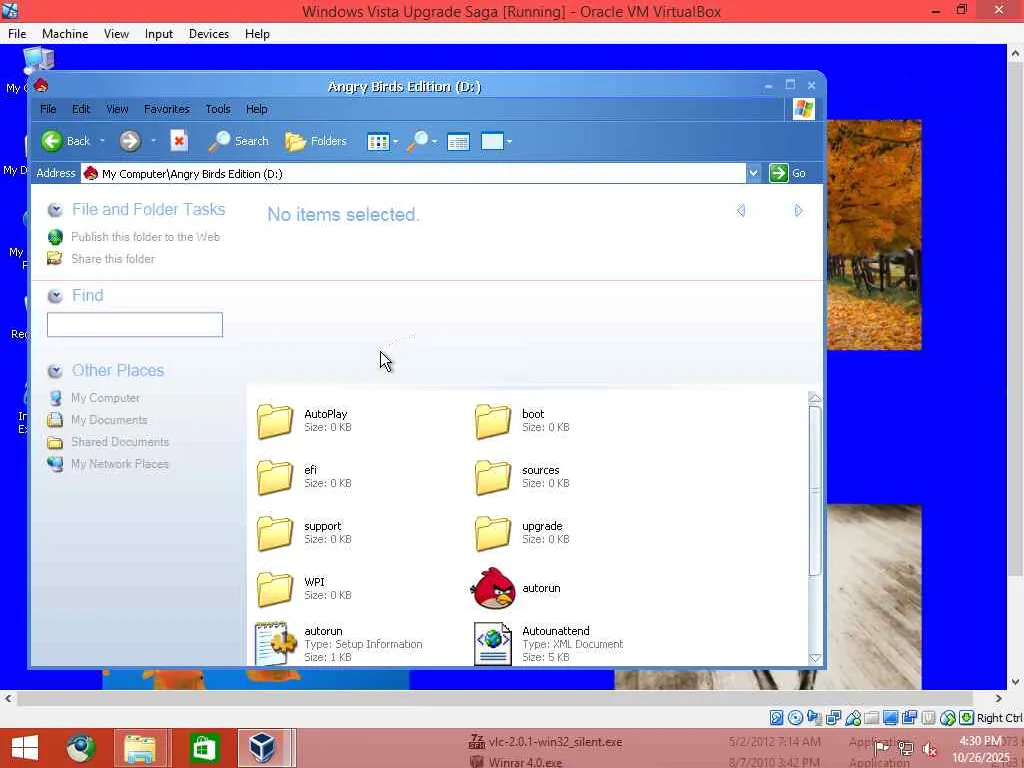Screen dimensions: 1024x768
Task: Open the VirtualBox Machine menu
Action: (x=65, y=34)
